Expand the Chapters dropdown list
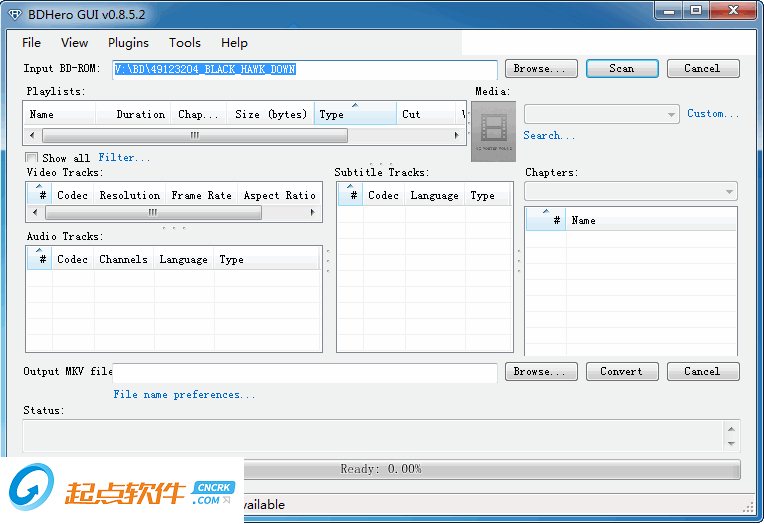 click(631, 191)
